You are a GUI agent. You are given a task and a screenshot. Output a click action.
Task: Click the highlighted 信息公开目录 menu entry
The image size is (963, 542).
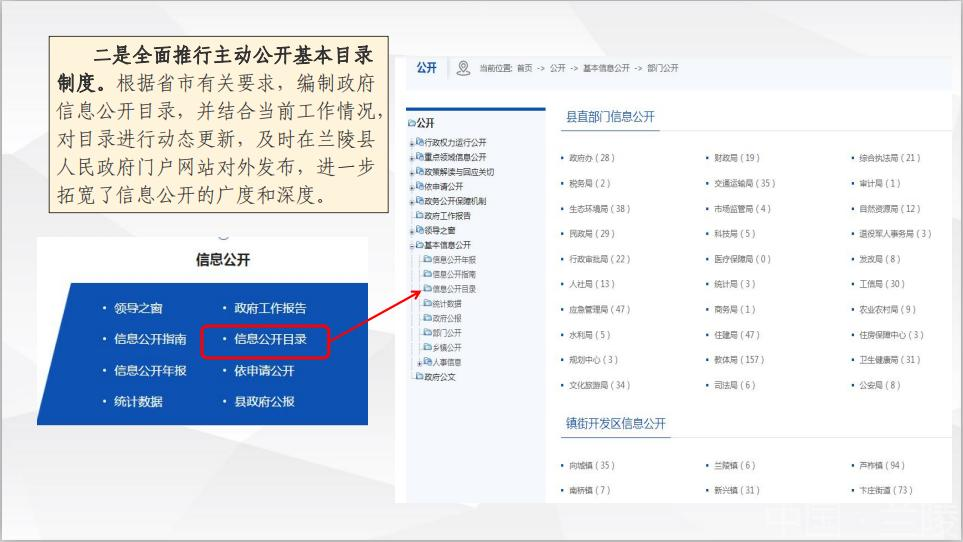(270, 339)
